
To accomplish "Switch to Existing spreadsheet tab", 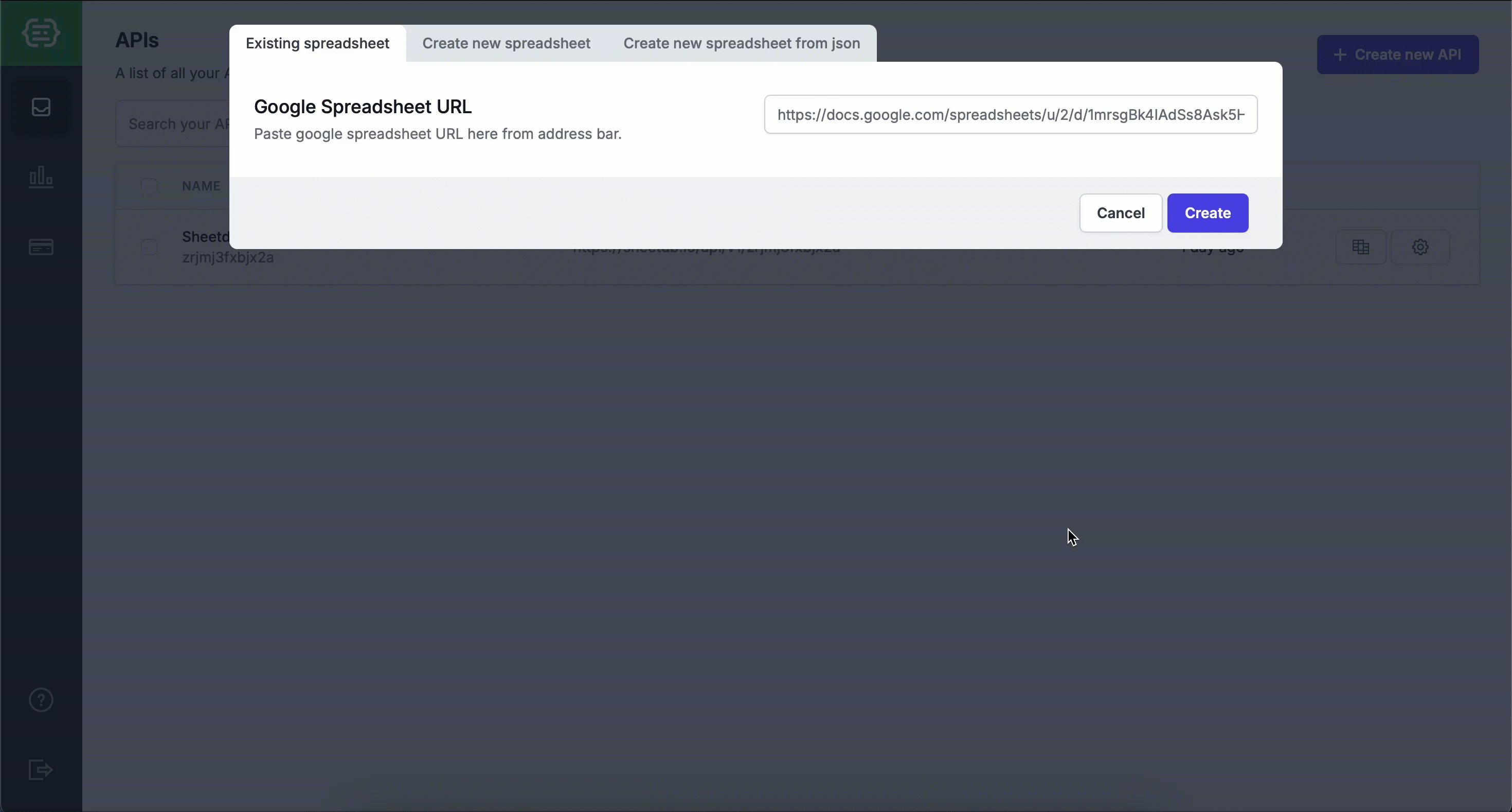I will tap(317, 43).
